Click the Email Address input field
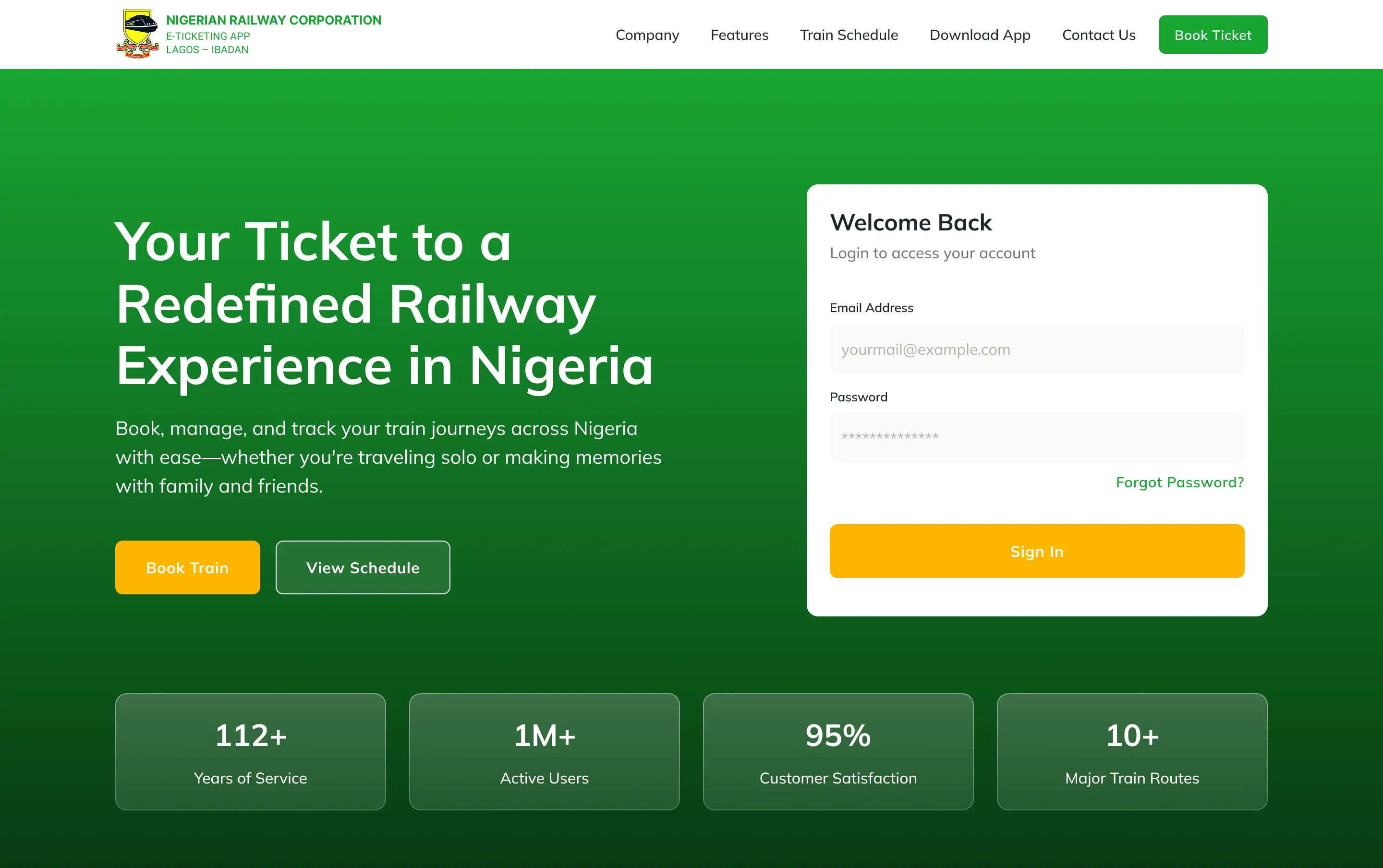 pyautogui.click(x=1036, y=349)
